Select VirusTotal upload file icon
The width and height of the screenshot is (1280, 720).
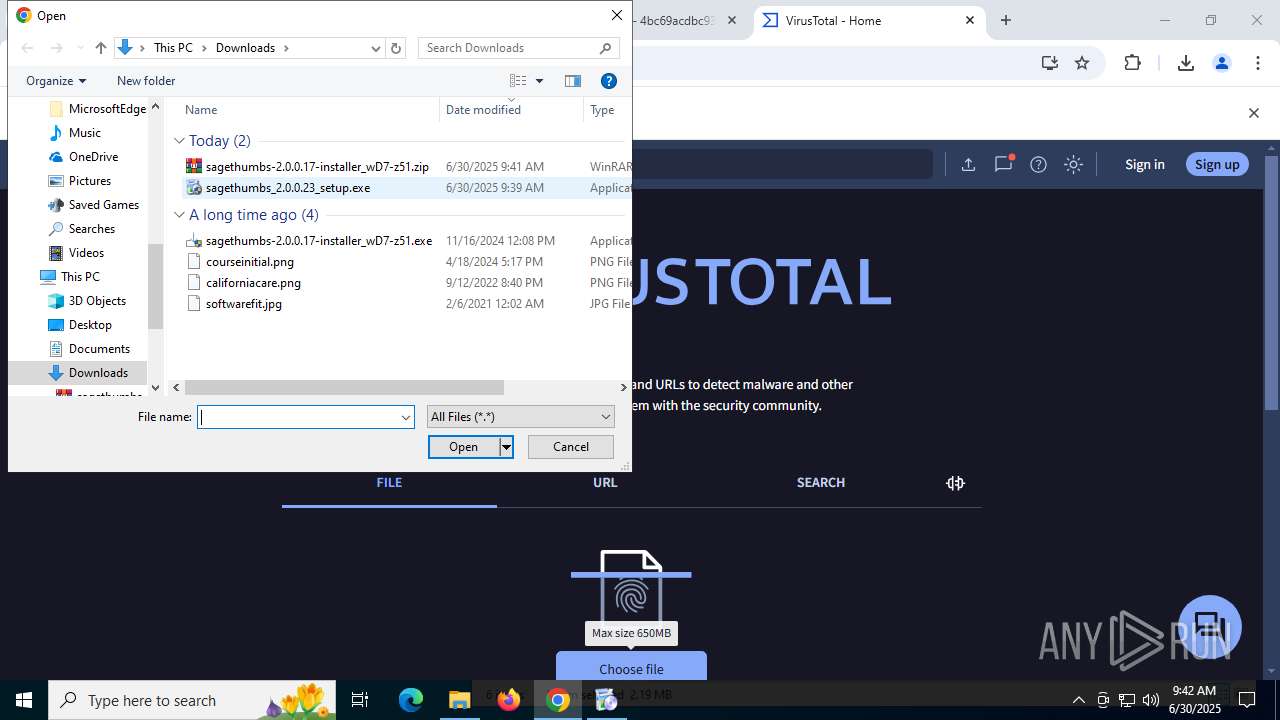click(968, 165)
